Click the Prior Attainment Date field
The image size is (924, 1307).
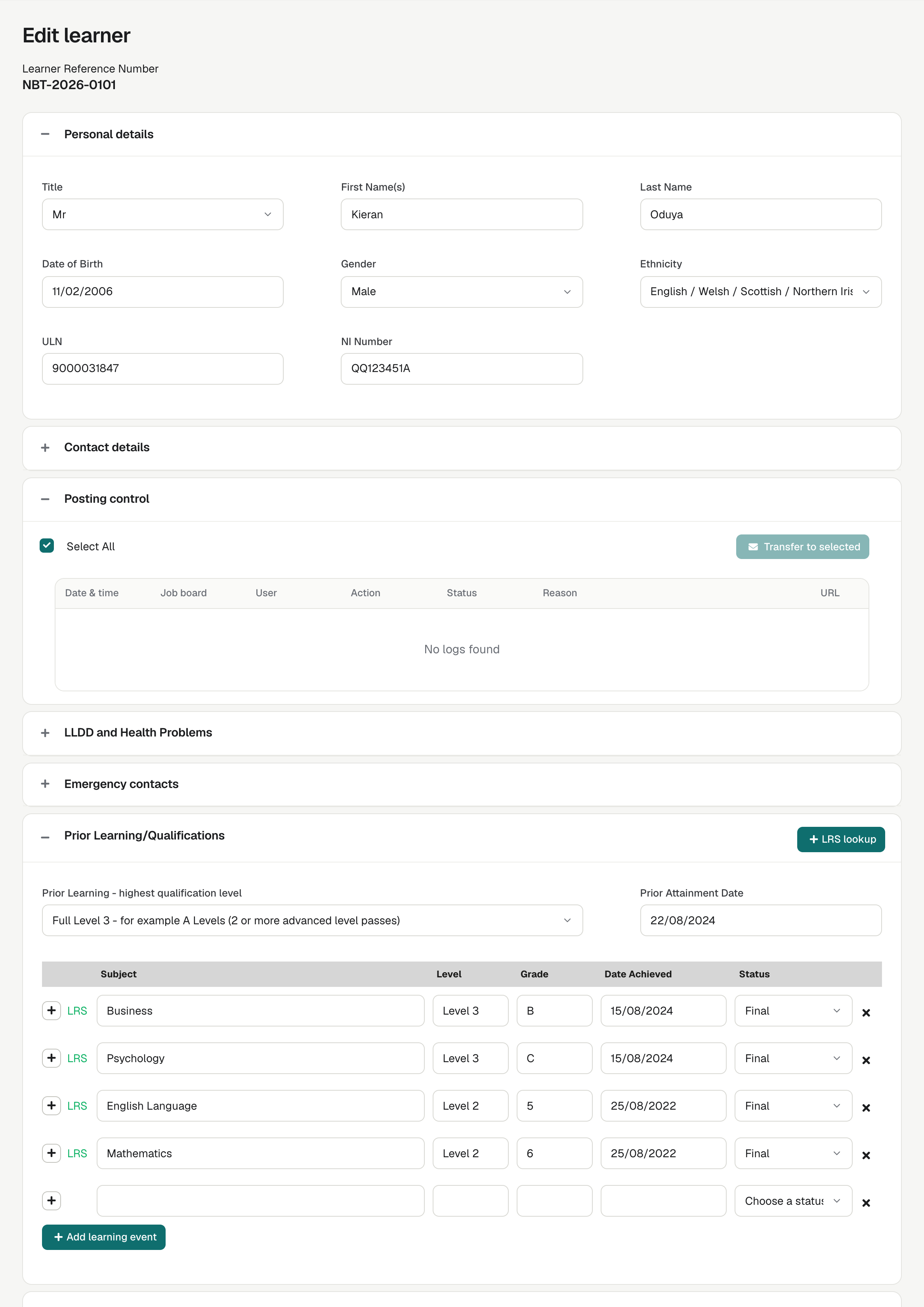coord(761,920)
